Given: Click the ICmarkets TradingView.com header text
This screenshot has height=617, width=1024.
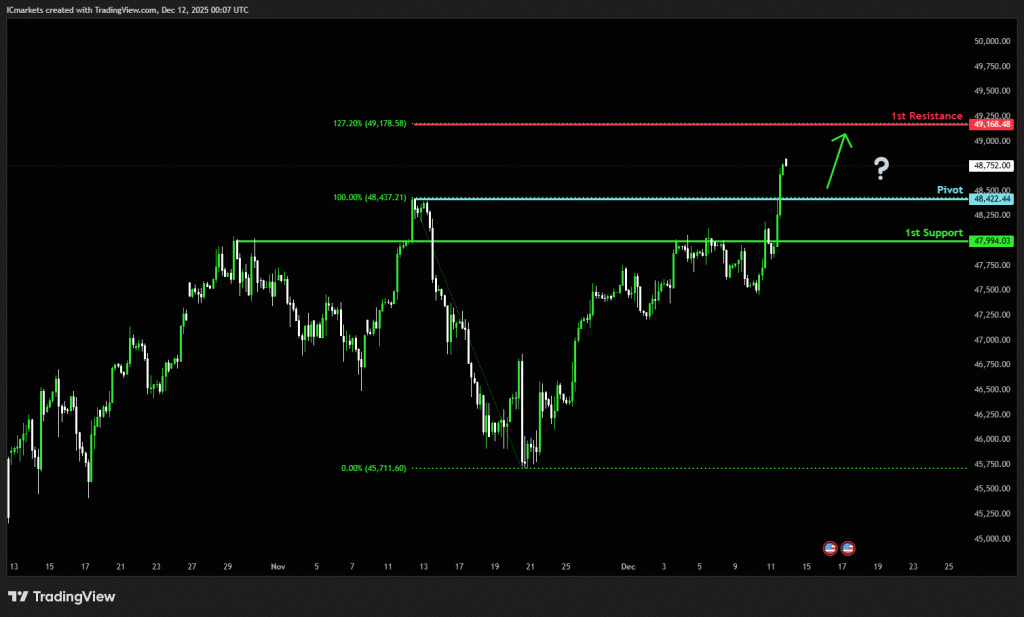Looking at the screenshot, I should 127,9.
